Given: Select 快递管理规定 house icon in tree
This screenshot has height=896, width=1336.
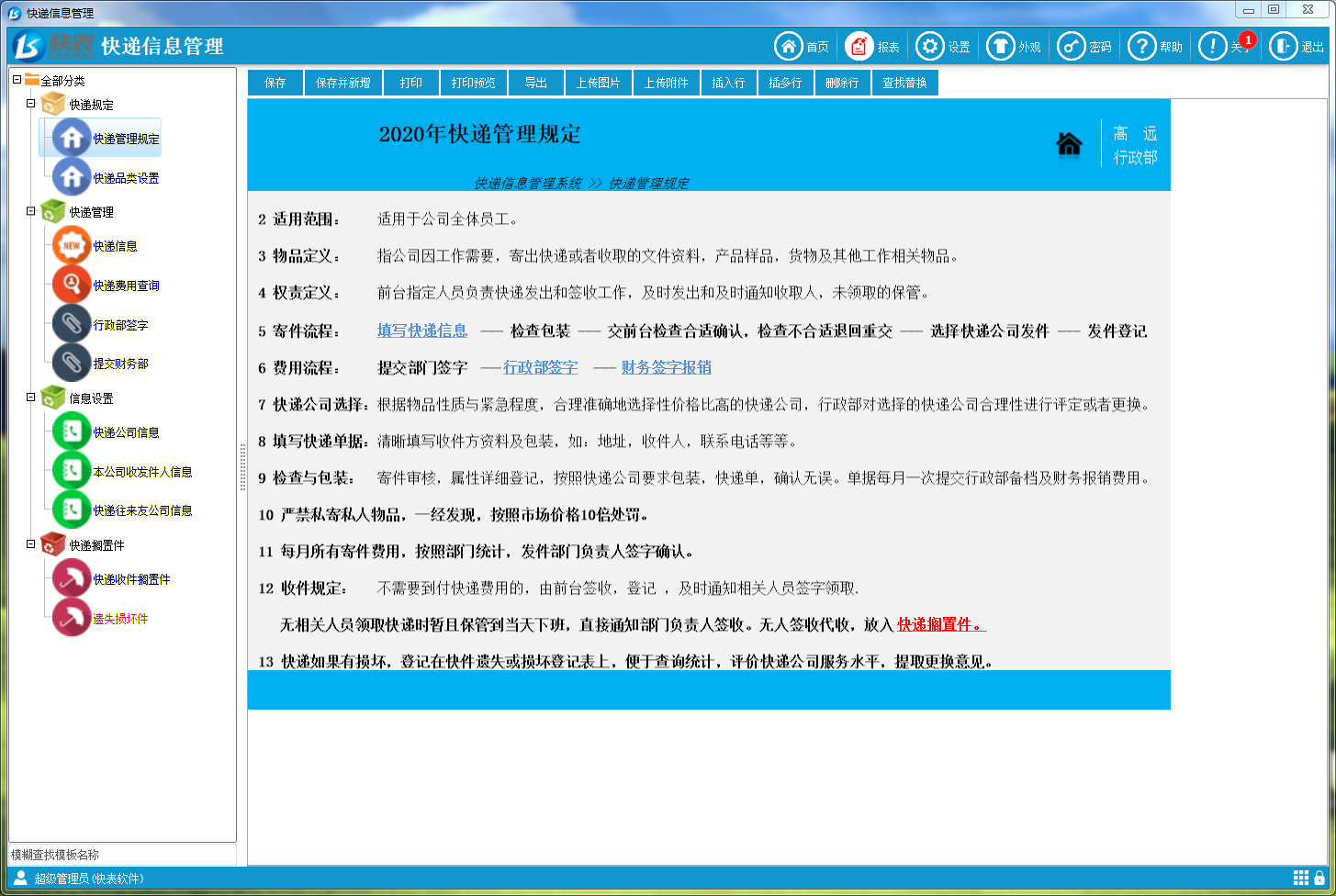Looking at the screenshot, I should (72, 139).
